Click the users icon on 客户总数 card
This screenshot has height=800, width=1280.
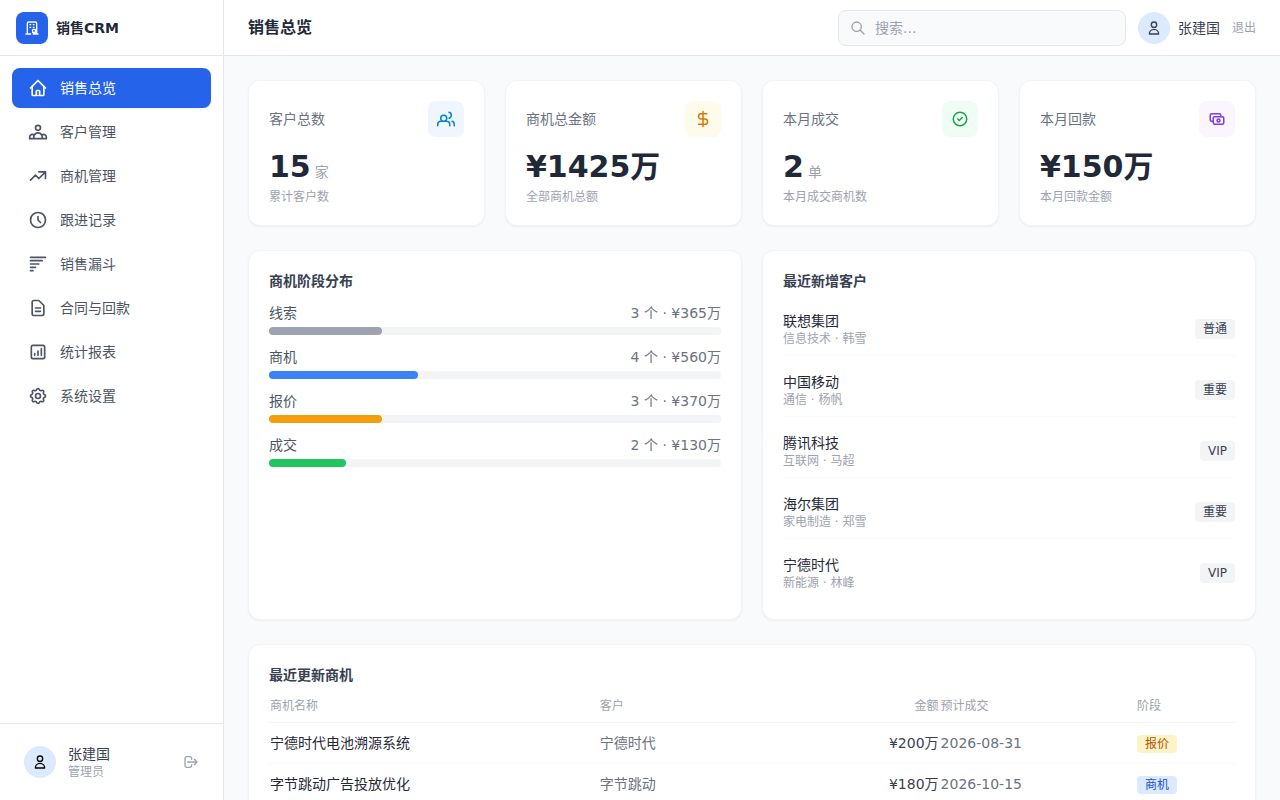[x=446, y=119]
